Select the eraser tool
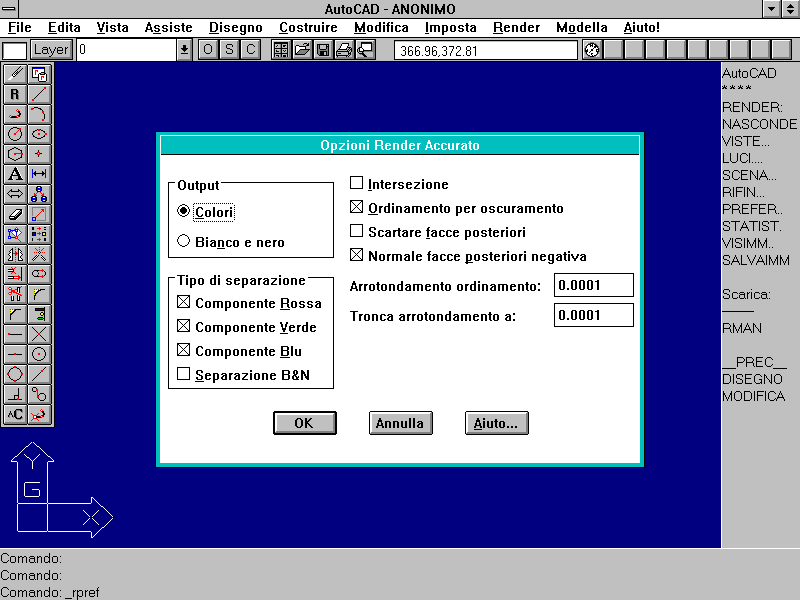800x600 pixels. [x=15, y=214]
